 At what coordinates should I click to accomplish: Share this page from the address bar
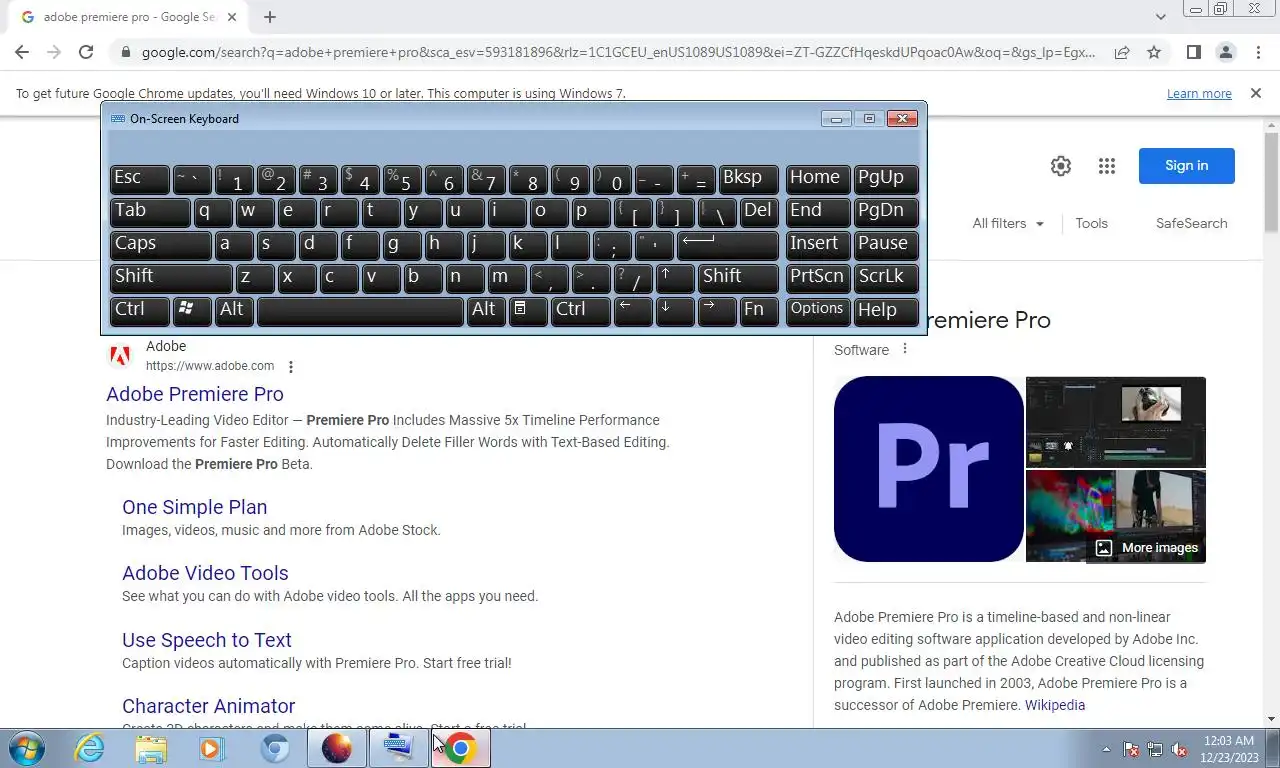coord(1122,52)
